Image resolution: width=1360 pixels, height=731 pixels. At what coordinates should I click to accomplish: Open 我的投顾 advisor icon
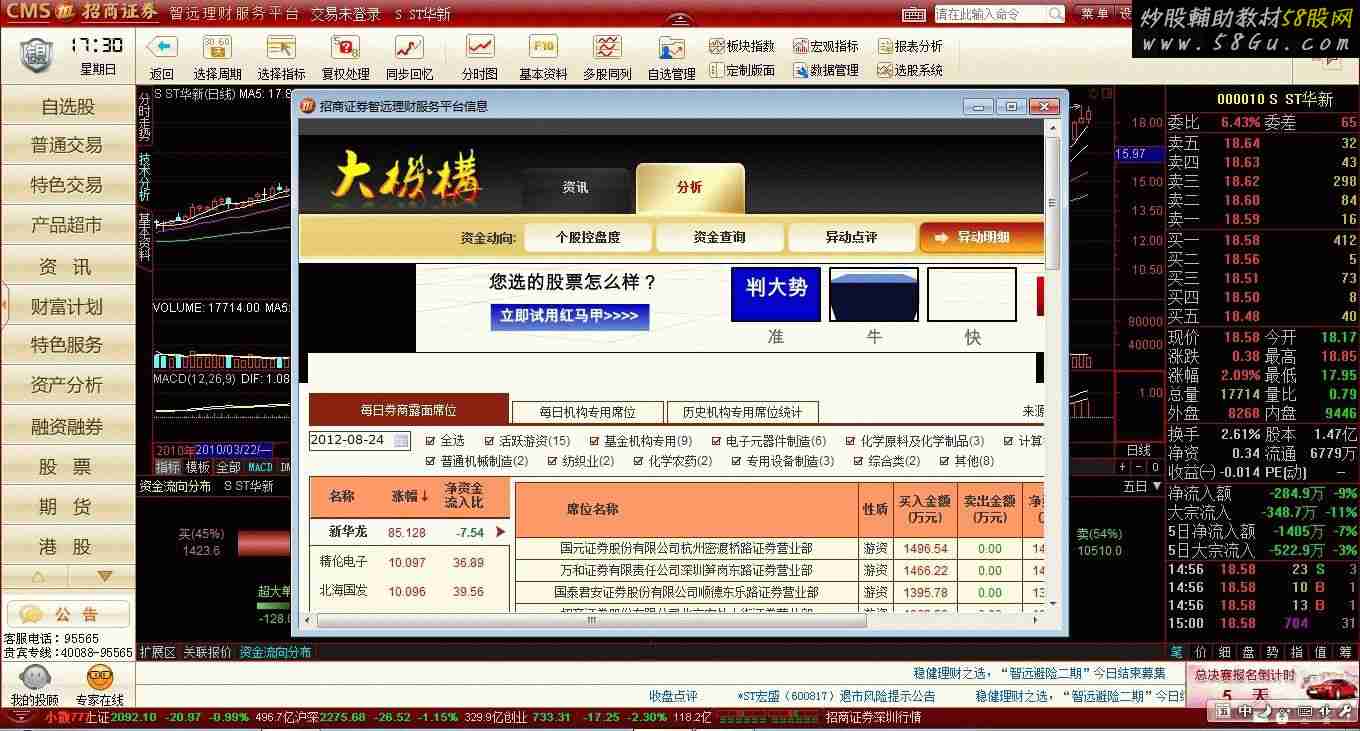(x=33, y=677)
